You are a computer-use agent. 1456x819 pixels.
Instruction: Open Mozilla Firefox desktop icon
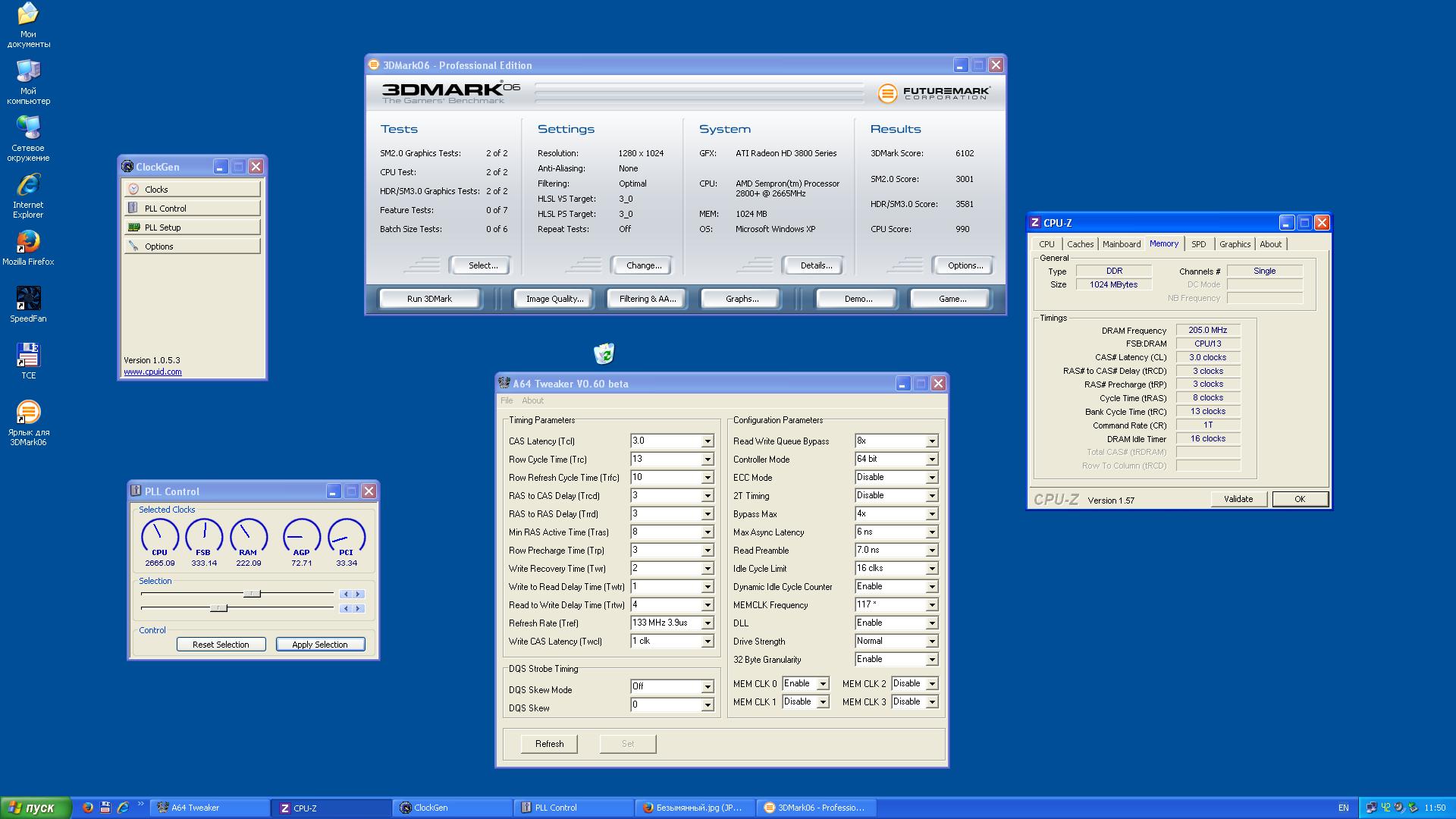coord(28,242)
